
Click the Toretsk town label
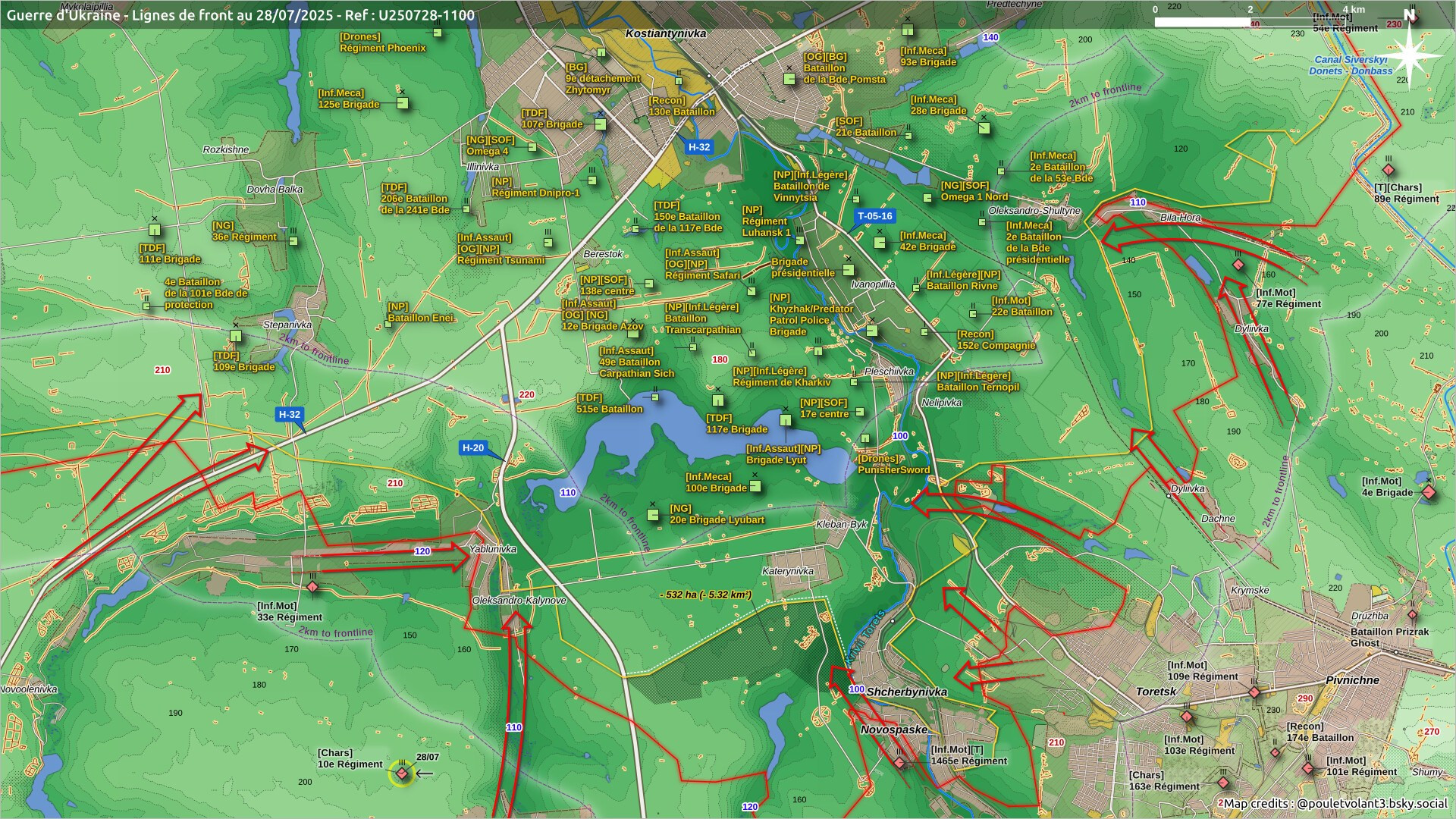(1156, 692)
